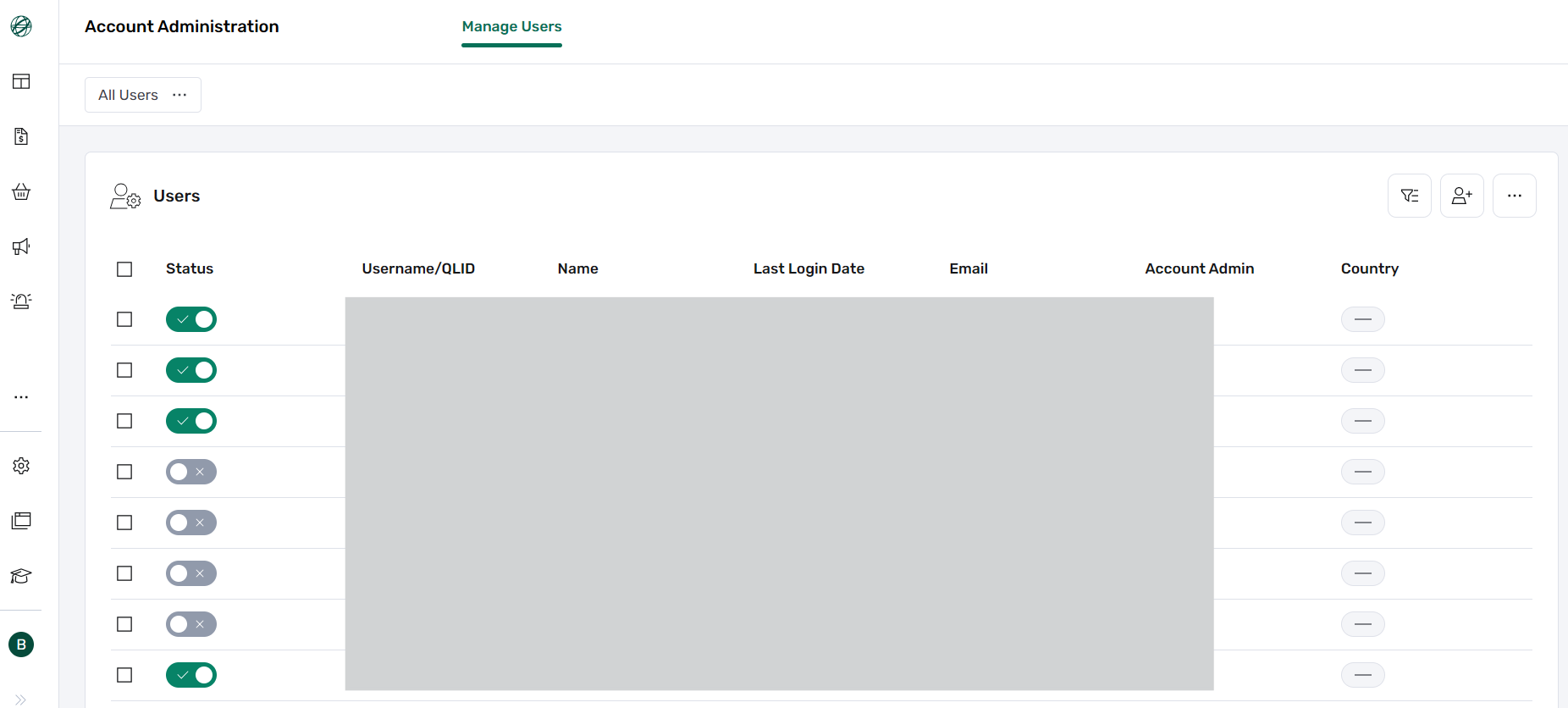Disable the third row status toggle
The width and height of the screenshot is (1568, 708).
pos(191,421)
